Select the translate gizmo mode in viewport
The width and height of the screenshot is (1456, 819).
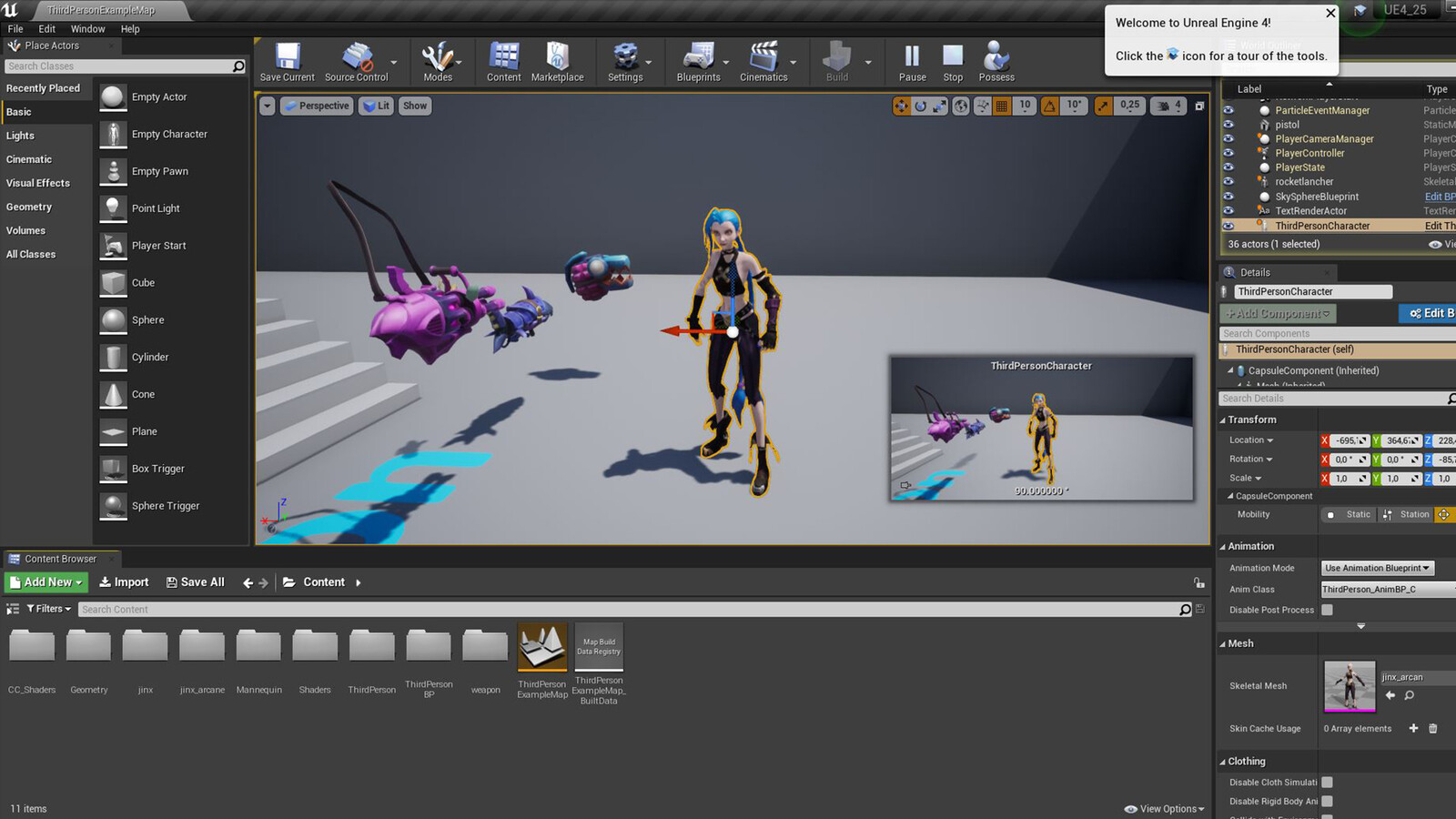point(901,106)
